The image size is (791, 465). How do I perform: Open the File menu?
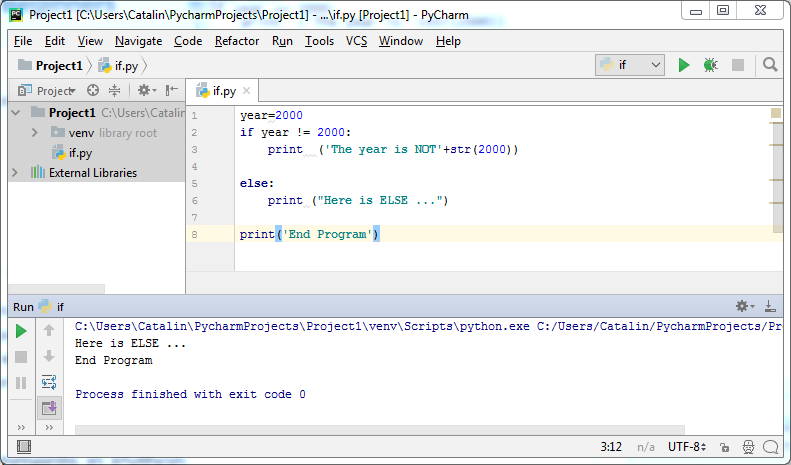coord(23,41)
